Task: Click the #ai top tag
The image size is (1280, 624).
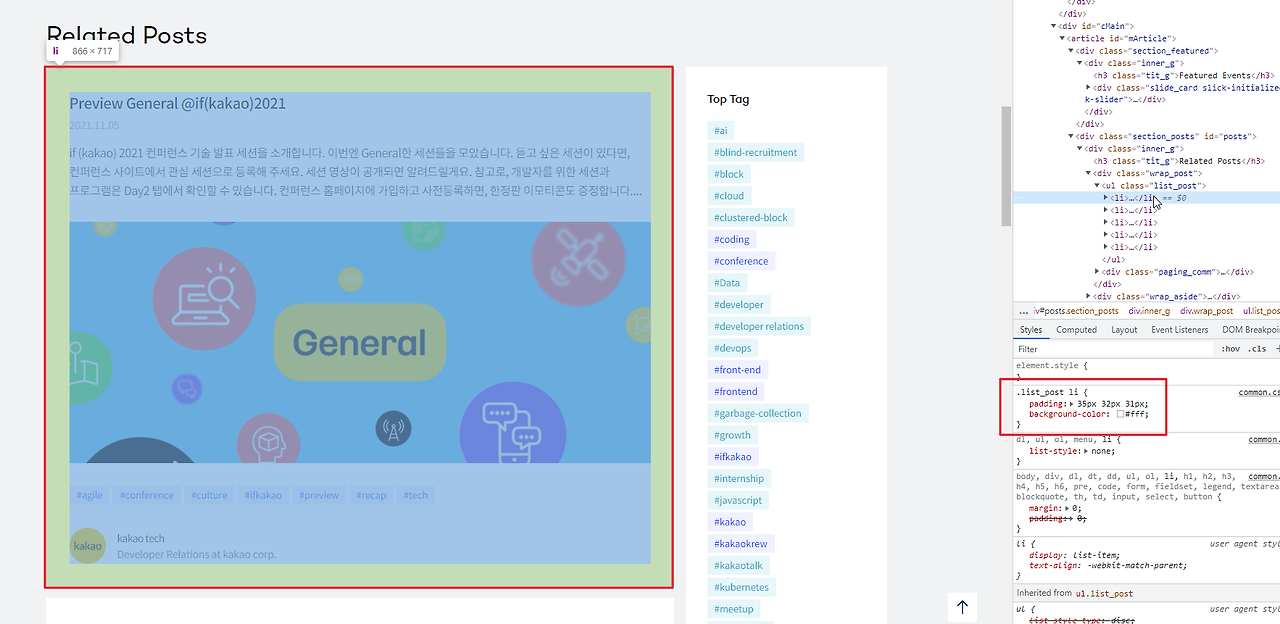Action: click(x=721, y=131)
